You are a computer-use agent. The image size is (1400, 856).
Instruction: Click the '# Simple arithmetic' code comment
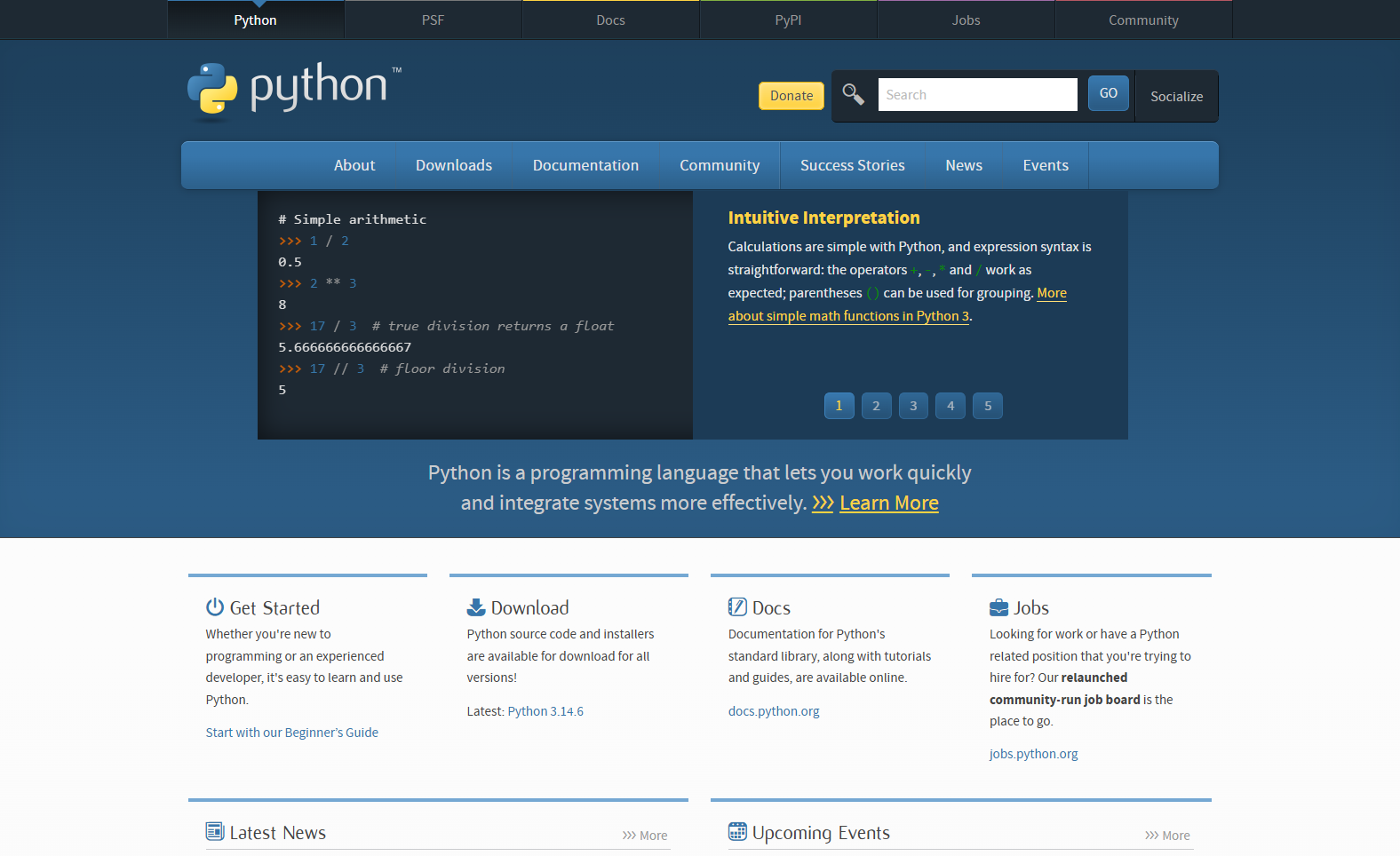pos(353,219)
